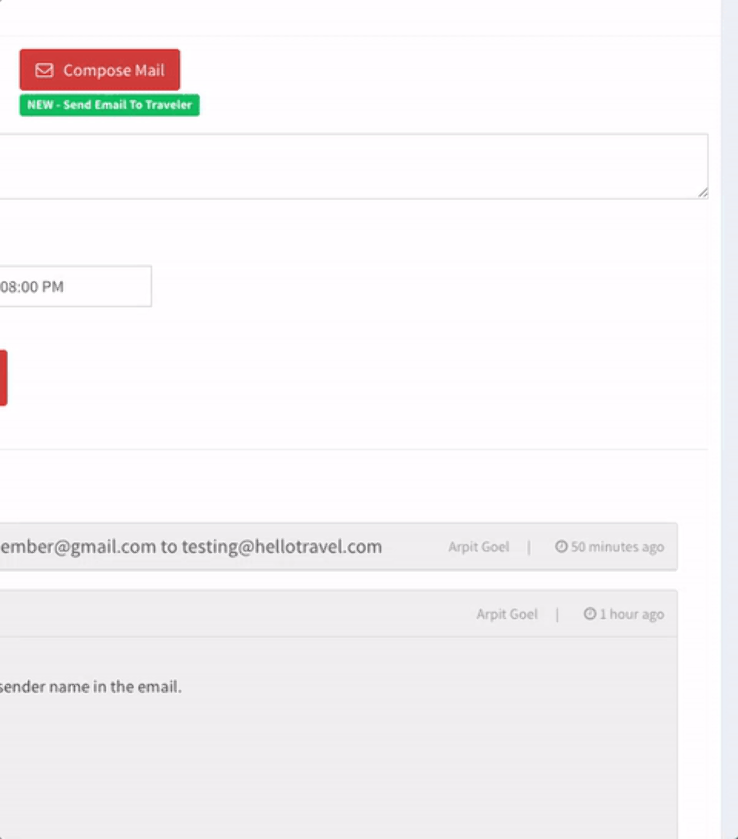Click the NEW - Send Email To Traveler badge
This screenshot has height=839, width=738.
[x=110, y=105]
